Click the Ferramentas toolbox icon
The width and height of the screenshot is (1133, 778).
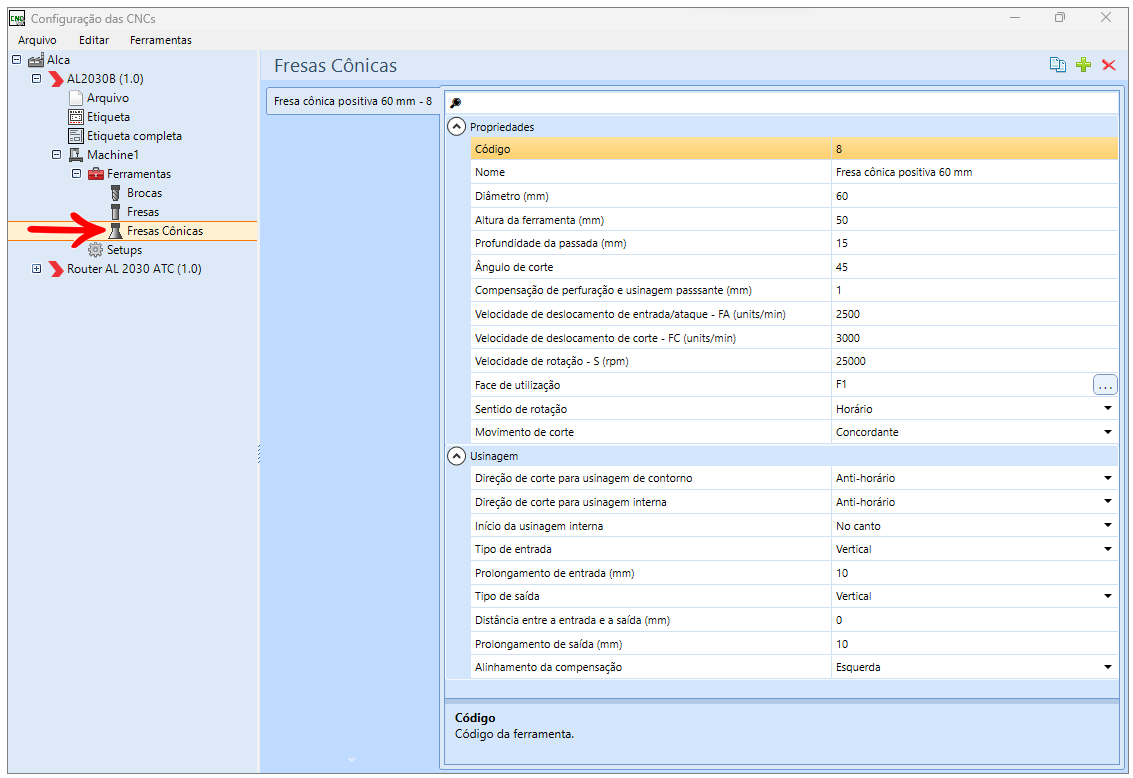pos(95,174)
